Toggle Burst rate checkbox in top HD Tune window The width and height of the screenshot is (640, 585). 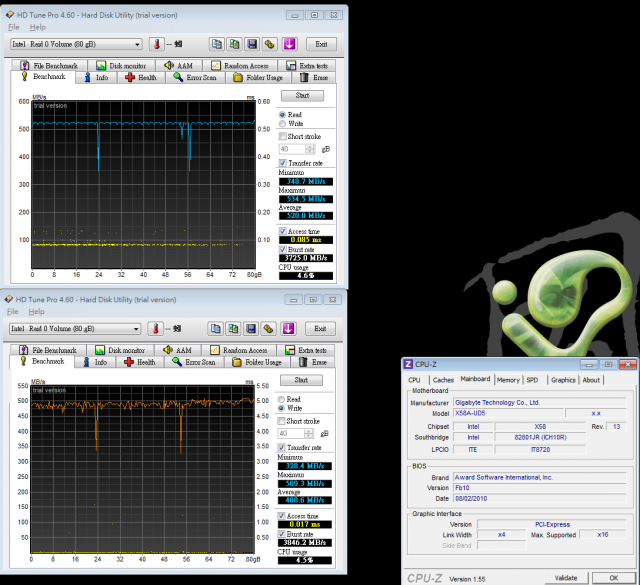coord(282,249)
